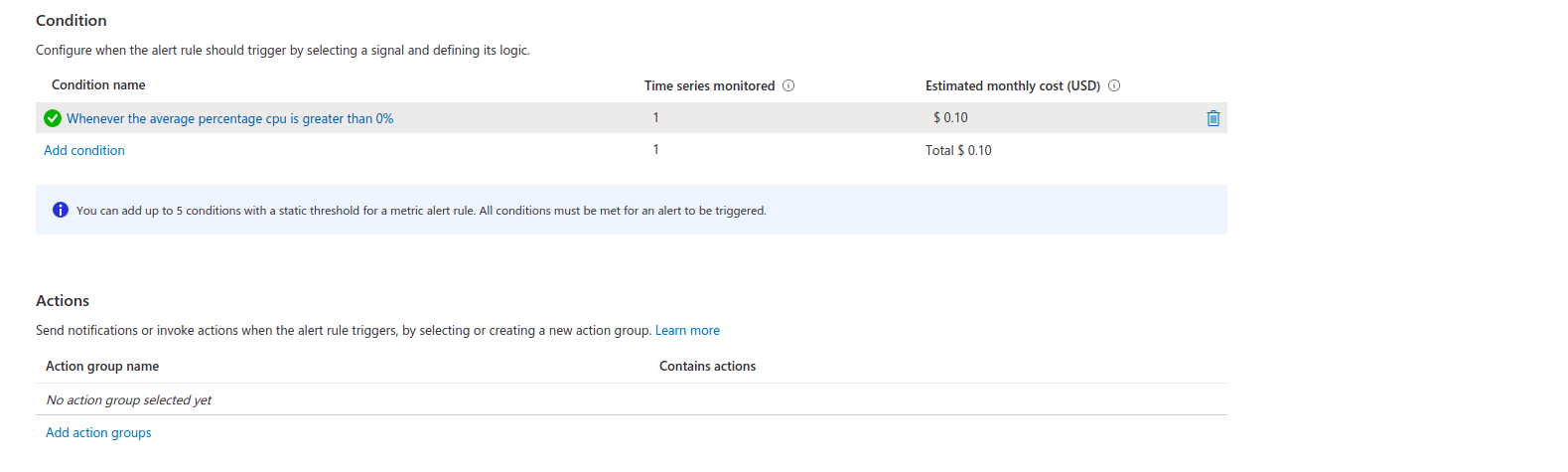Click the blue info icon in the banner
Viewport: 1568px width, 472px height.
pos(61,210)
